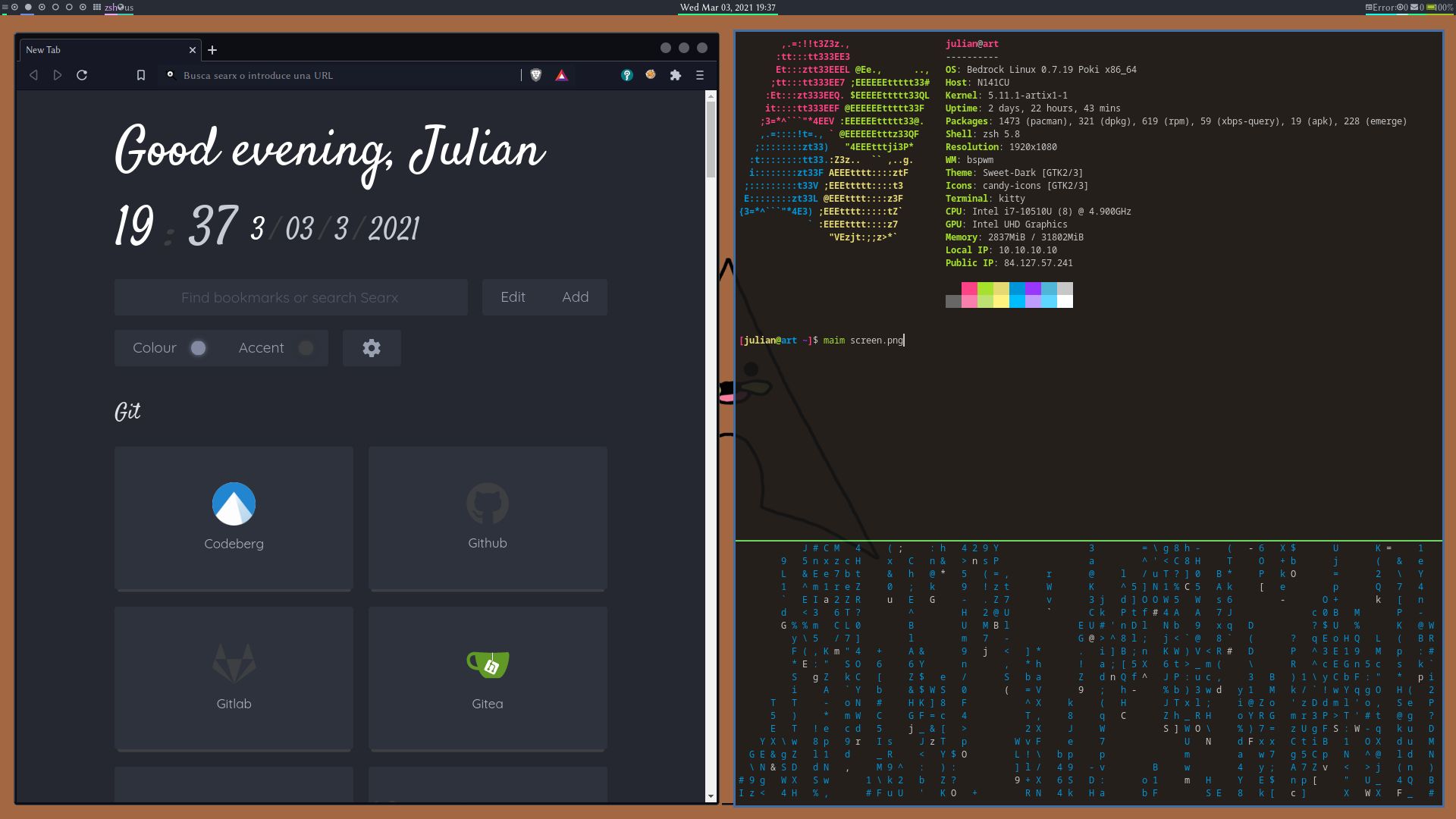Viewport: 1456px width, 819px height.
Task: Open the start page settings gear
Action: (x=372, y=347)
